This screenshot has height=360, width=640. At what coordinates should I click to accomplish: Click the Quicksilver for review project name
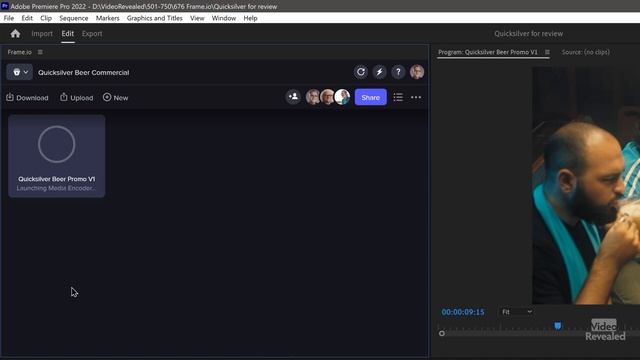[x=529, y=33]
